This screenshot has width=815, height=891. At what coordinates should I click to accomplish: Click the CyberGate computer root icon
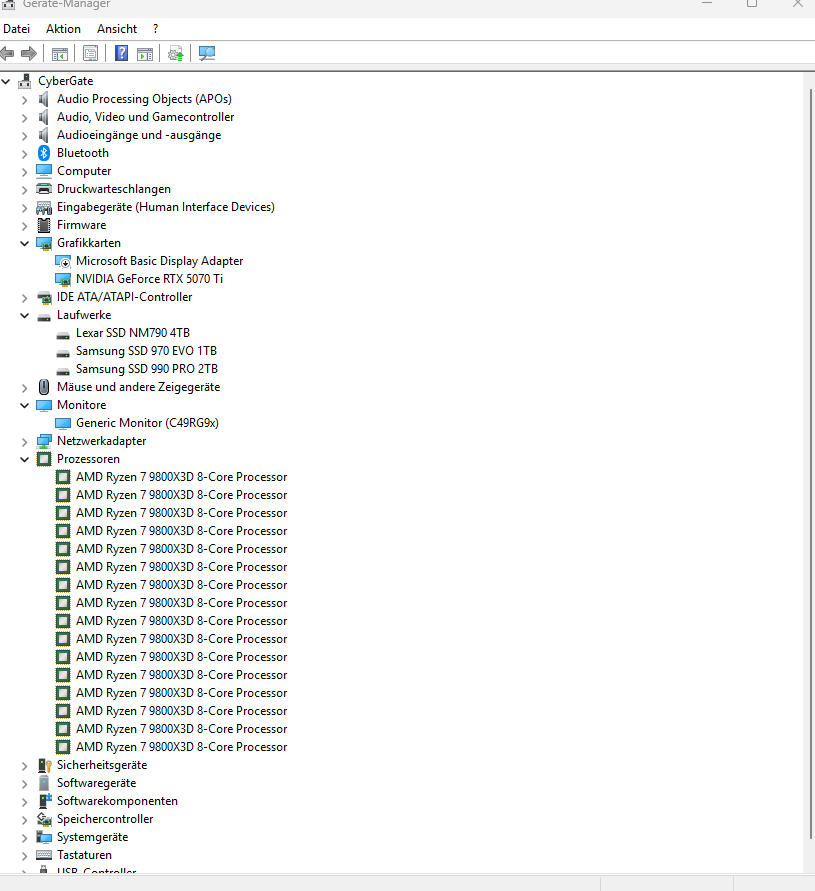tap(24, 81)
